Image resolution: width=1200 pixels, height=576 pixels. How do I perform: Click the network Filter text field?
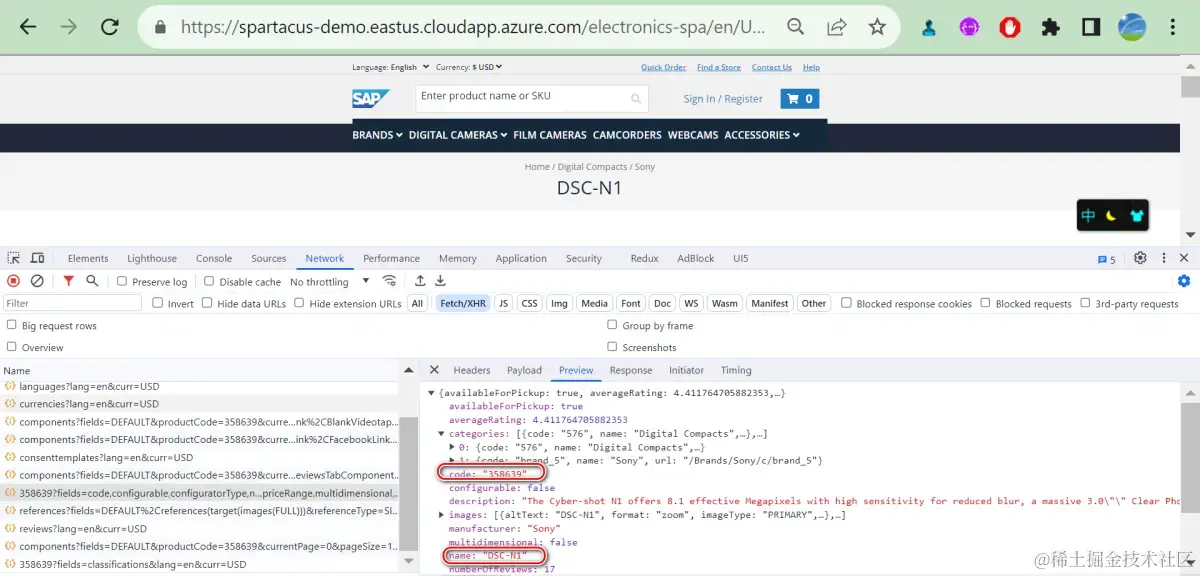point(72,303)
